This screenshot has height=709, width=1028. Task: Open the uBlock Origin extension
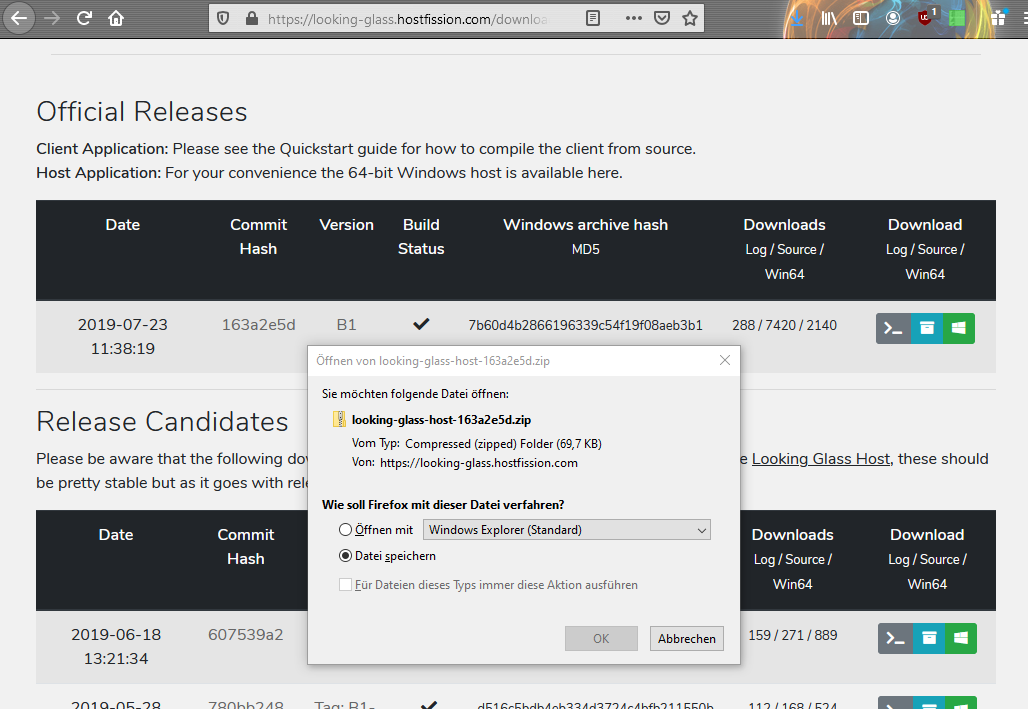click(x=926, y=18)
